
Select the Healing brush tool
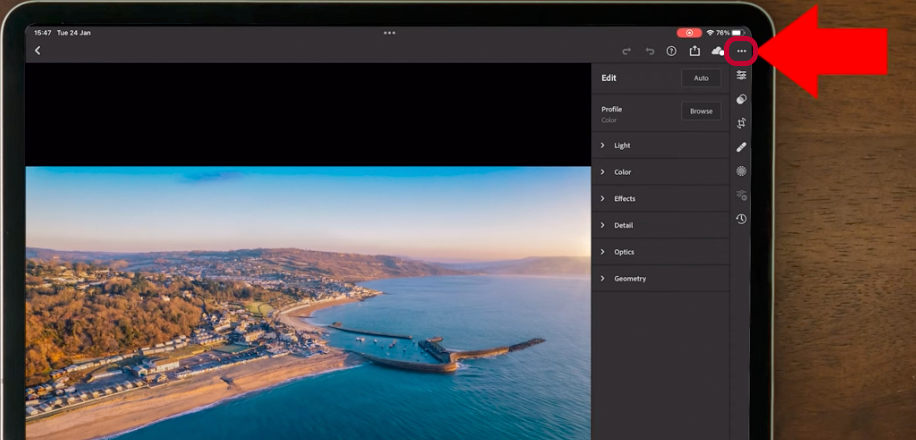(x=741, y=147)
